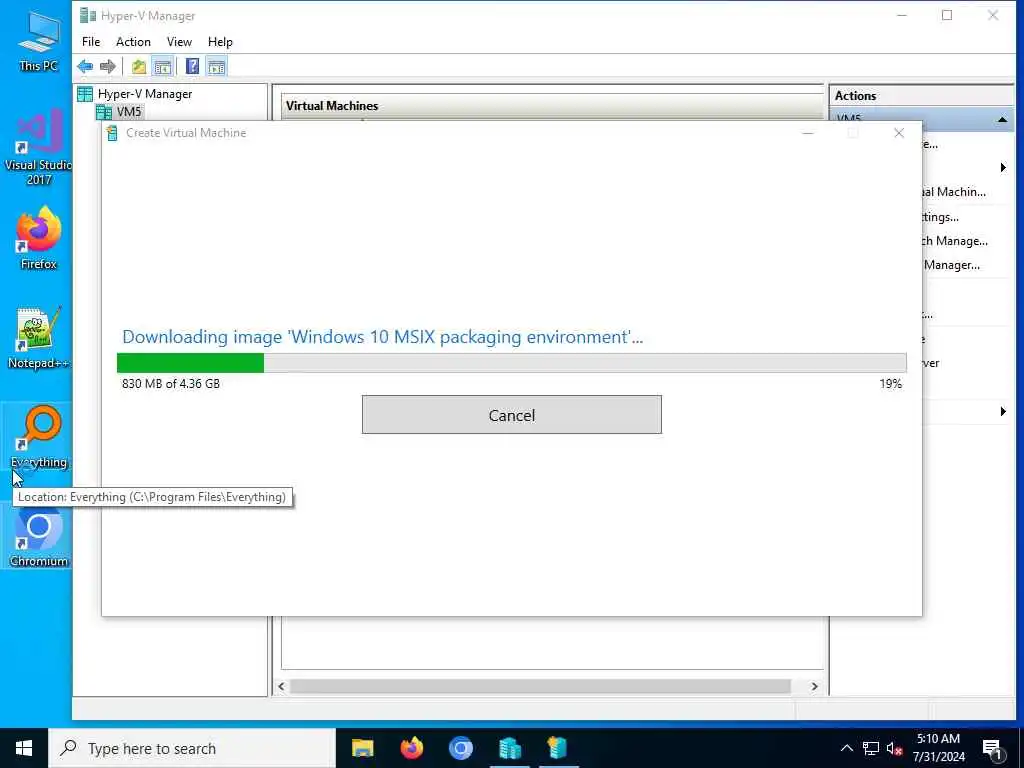Open the View menu
Viewport: 1024px width, 768px height.
(179, 42)
